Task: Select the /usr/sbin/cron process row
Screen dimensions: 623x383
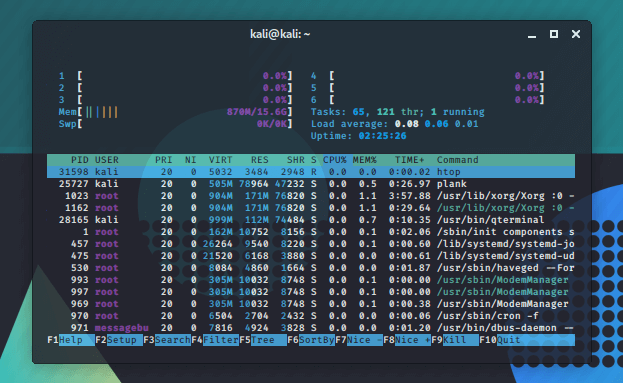Action: (x=311, y=316)
